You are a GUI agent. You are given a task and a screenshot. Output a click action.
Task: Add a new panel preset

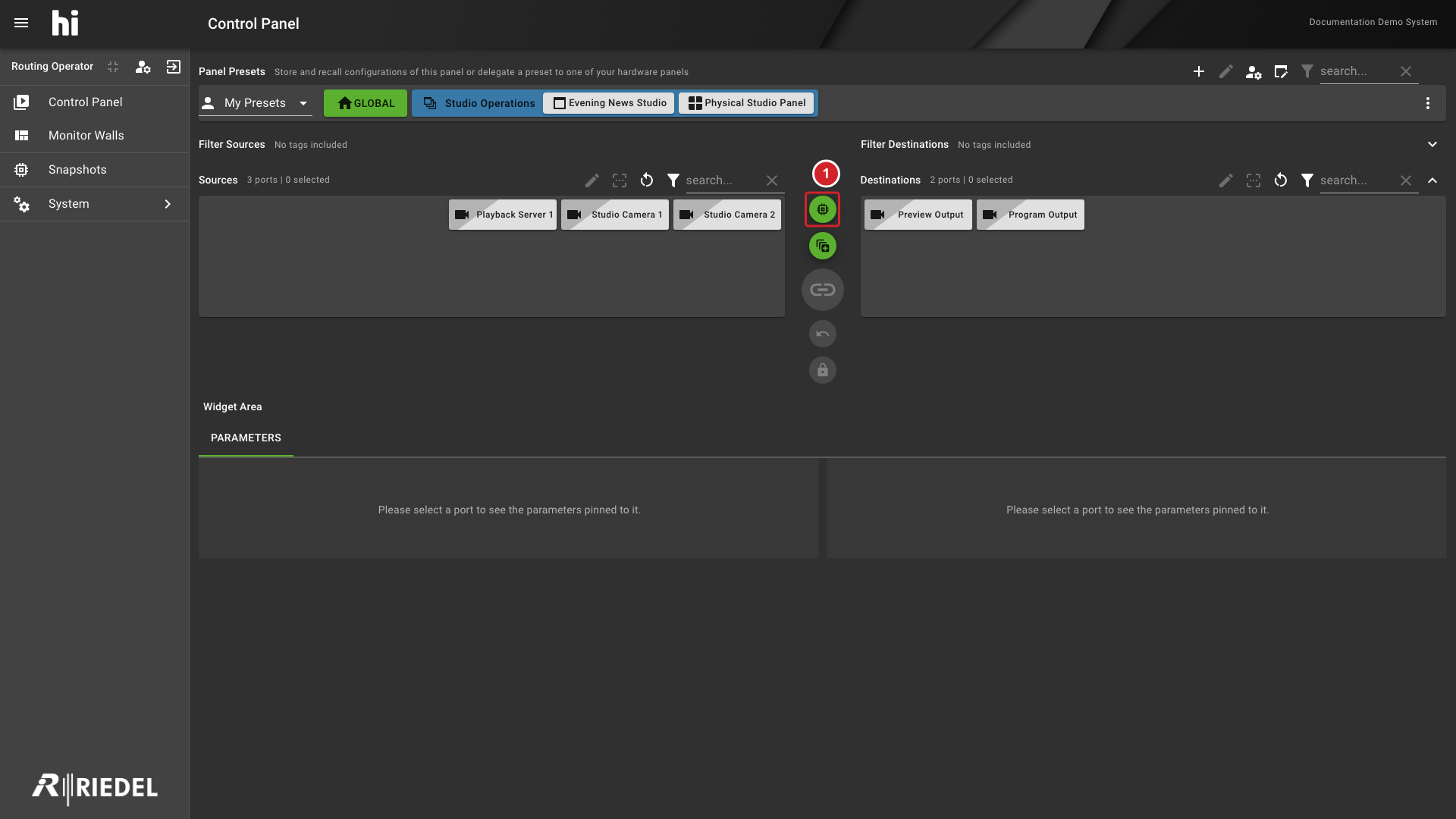[1199, 71]
